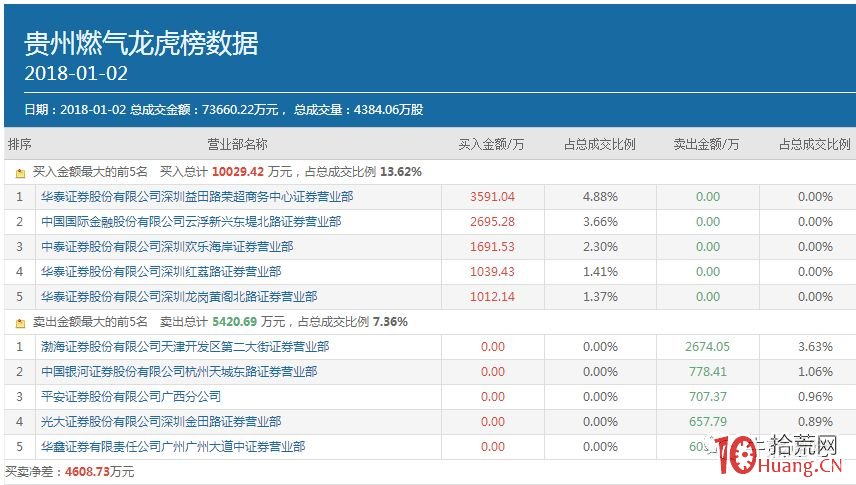This screenshot has width=856, height=485.
Task: Open 华泰证券深圳龙岗黄阁北路证券营业部 link
Action: tap(179, 297)
